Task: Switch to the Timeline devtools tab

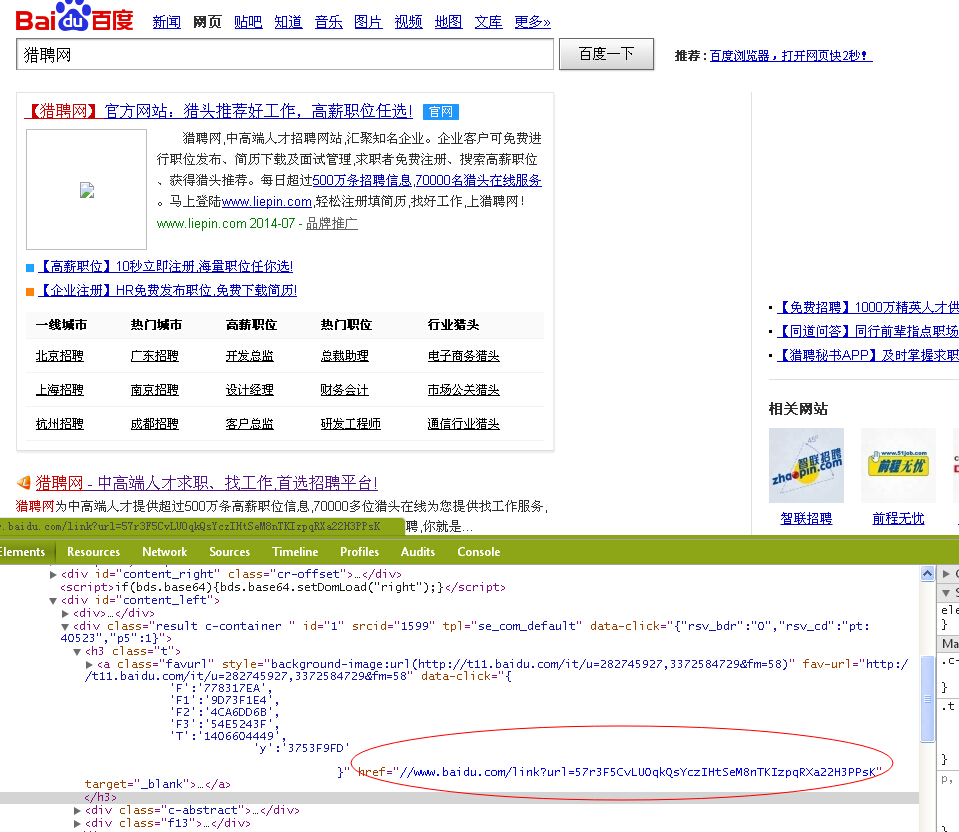Action: [295, 552]
